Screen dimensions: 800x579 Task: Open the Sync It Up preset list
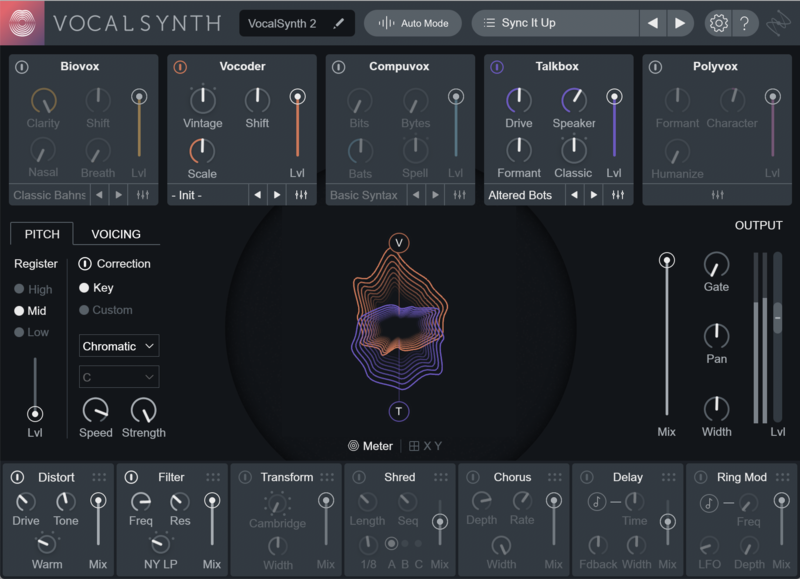click(555, 23)
